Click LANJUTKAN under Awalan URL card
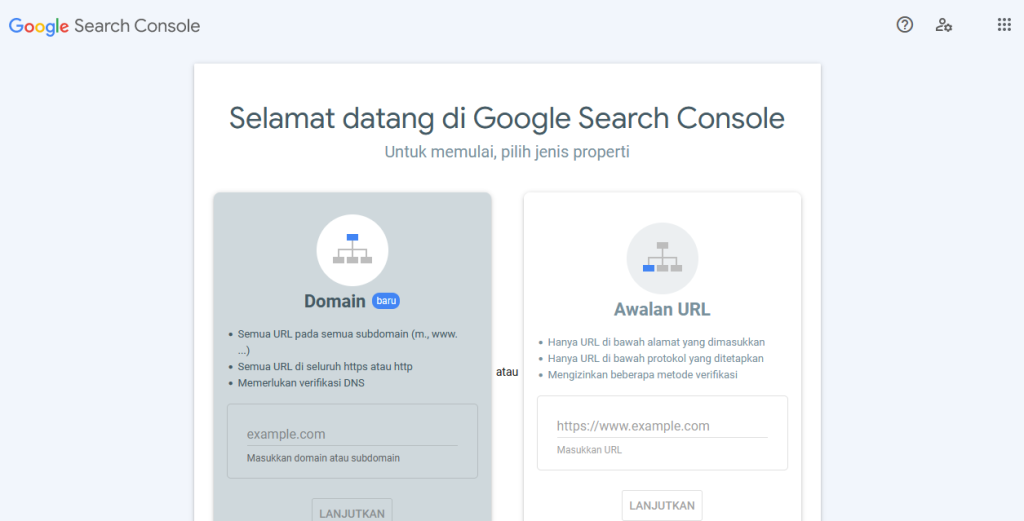This screenshot has height=521, width=1024. click(x=662, y=505)
